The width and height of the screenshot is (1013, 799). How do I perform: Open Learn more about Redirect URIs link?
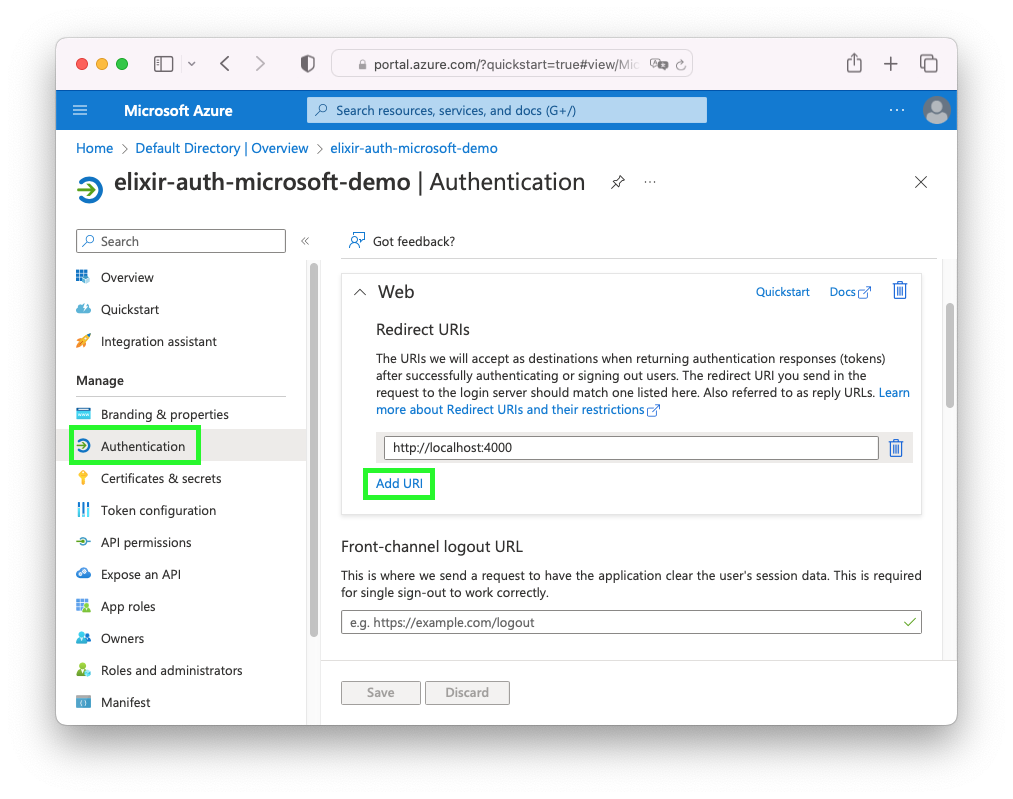pyautogui.click(x=517, y=410)
